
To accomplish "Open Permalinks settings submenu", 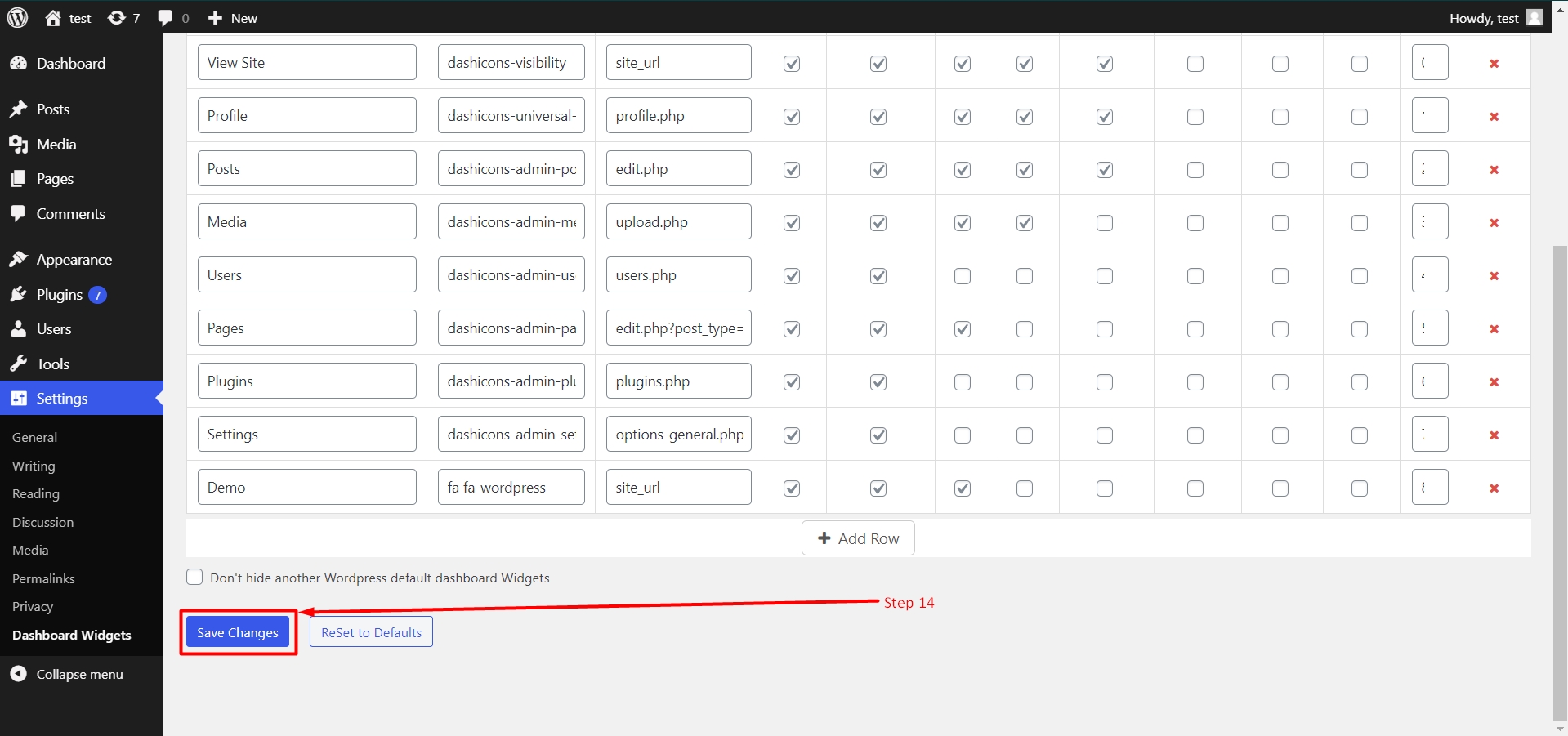I will click(43, 578).
